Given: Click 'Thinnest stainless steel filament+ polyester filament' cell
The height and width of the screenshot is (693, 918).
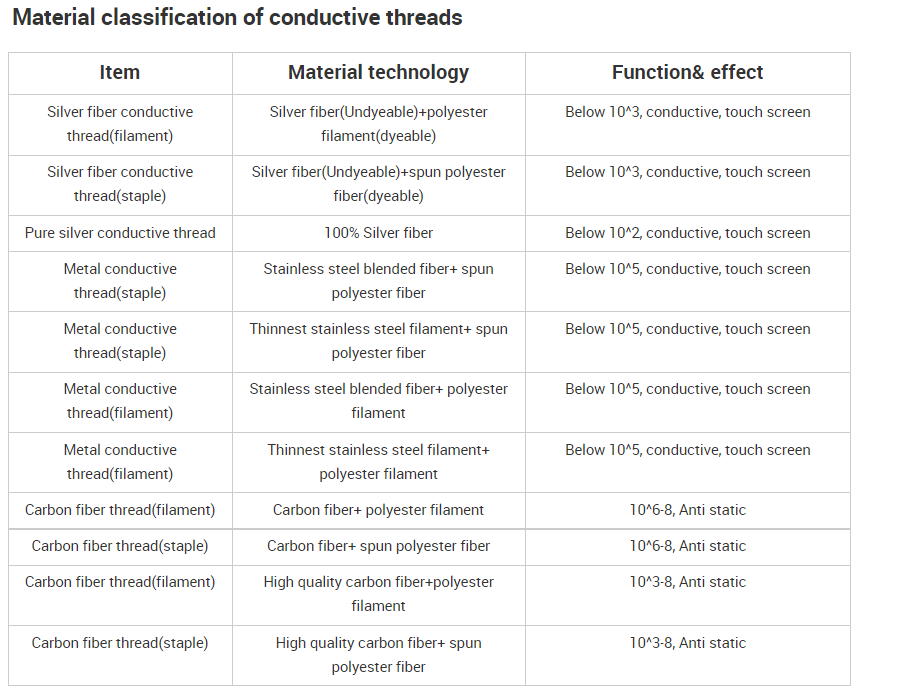Looking at the screenshot, I should [x=378, y=462].
